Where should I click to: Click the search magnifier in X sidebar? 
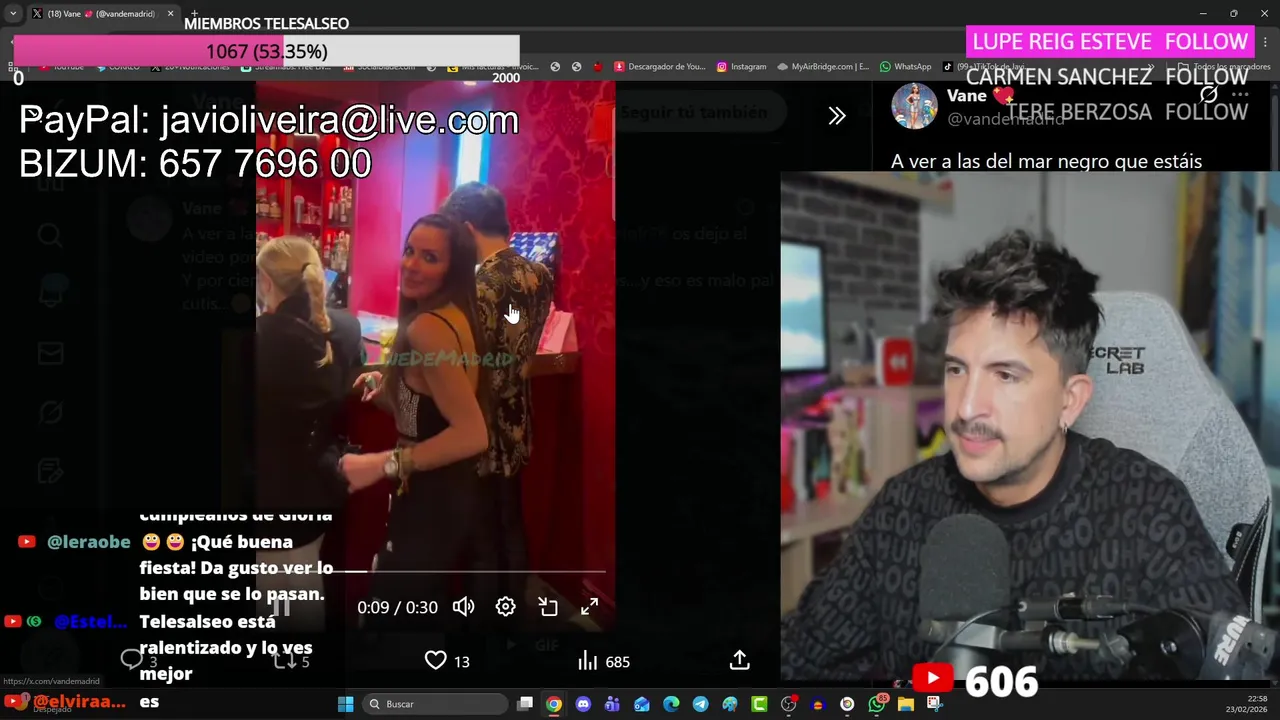coord(50,235)
